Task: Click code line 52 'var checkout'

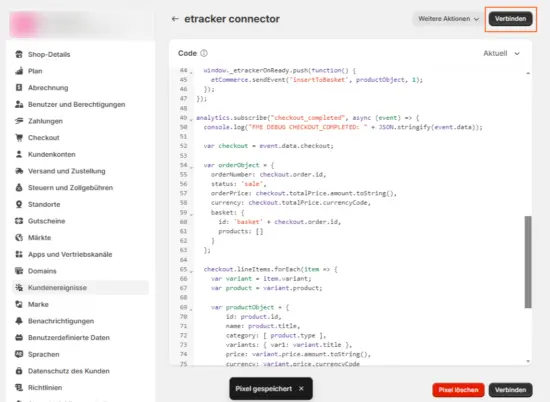Action: 268,146
